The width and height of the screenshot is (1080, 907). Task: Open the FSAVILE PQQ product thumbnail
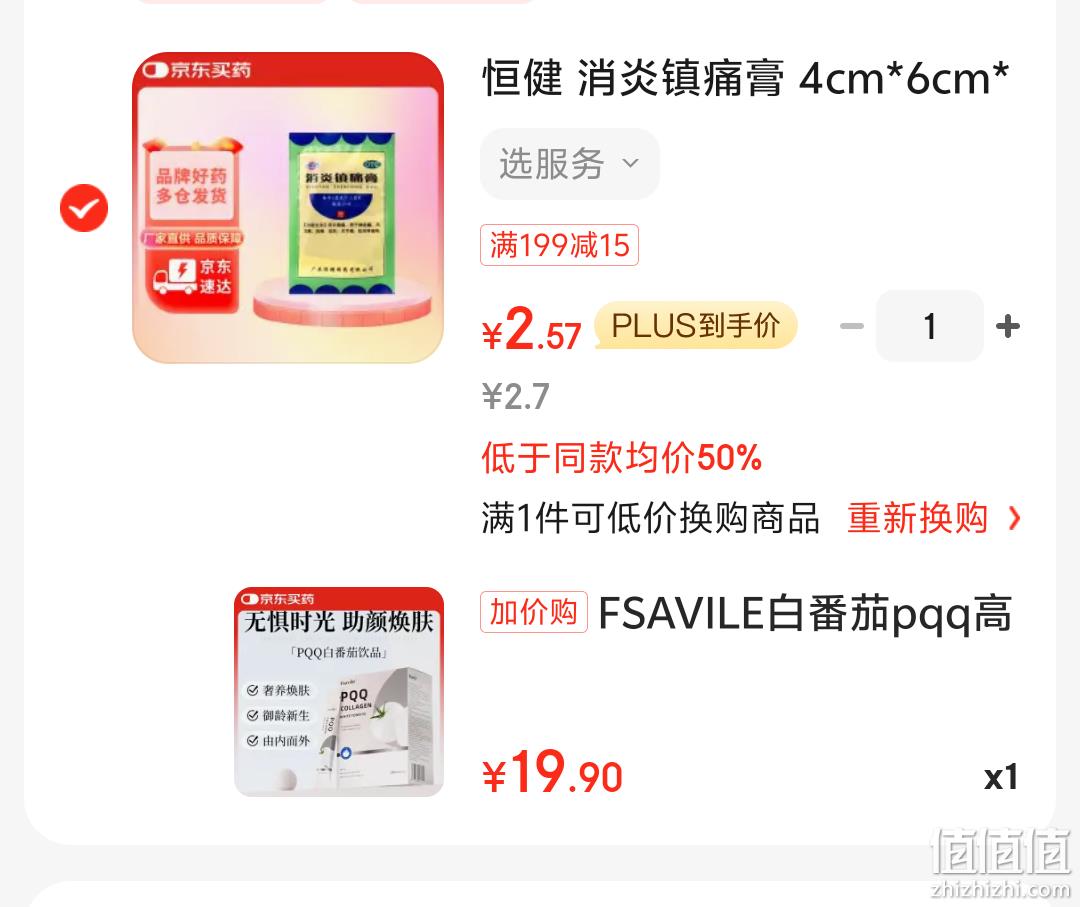point(339,692)
